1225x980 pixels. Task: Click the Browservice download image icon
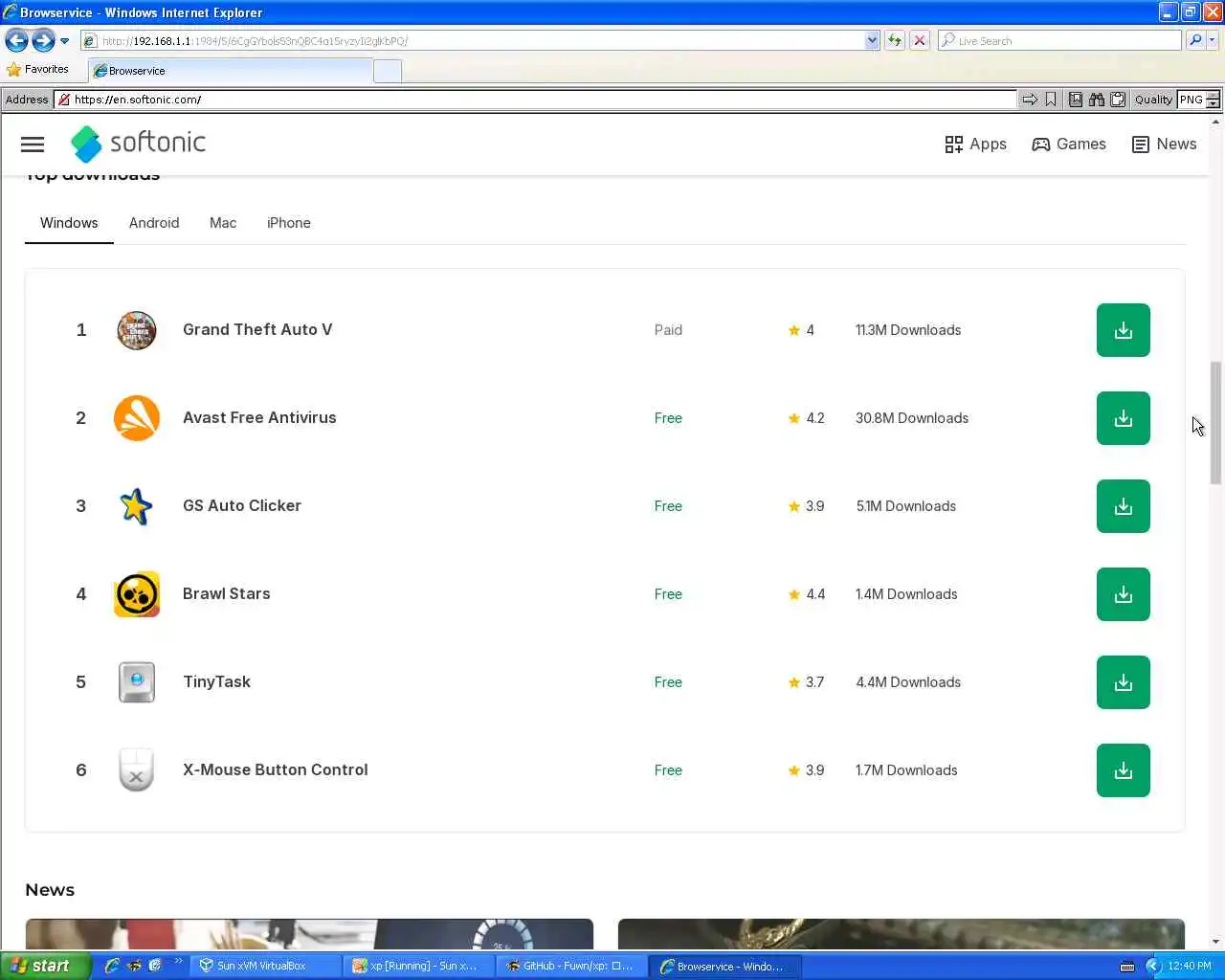tap(1076, 100)
